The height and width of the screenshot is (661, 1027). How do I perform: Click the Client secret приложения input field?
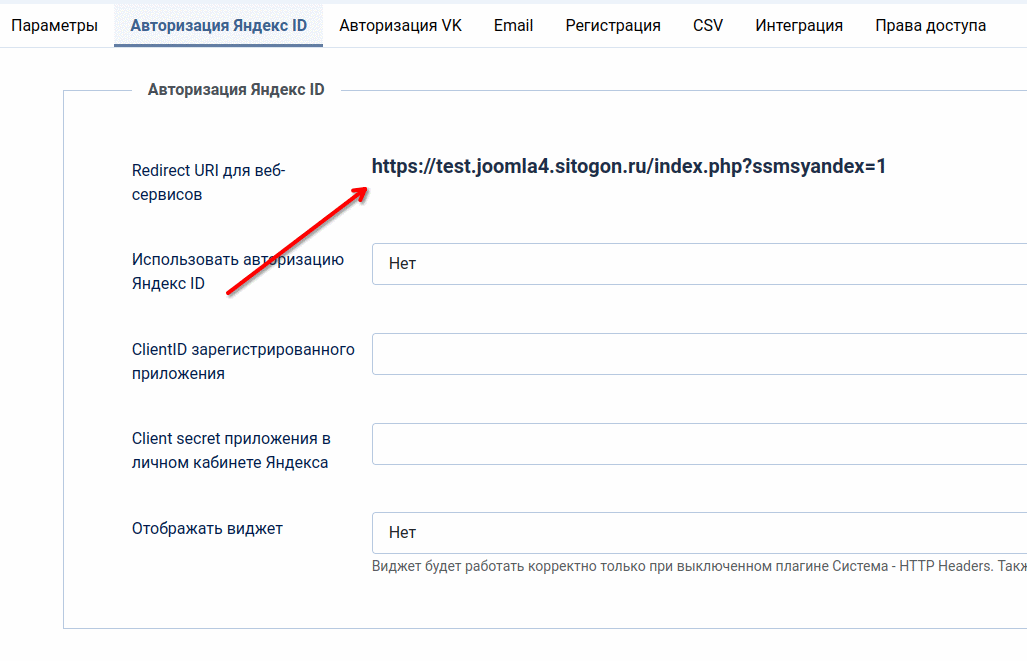pyautogui.click(x=700, y=444)
